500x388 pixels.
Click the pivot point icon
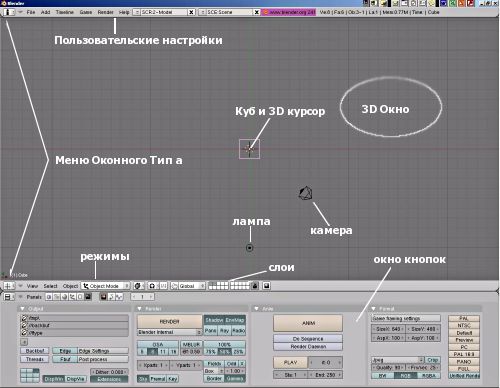152,286
